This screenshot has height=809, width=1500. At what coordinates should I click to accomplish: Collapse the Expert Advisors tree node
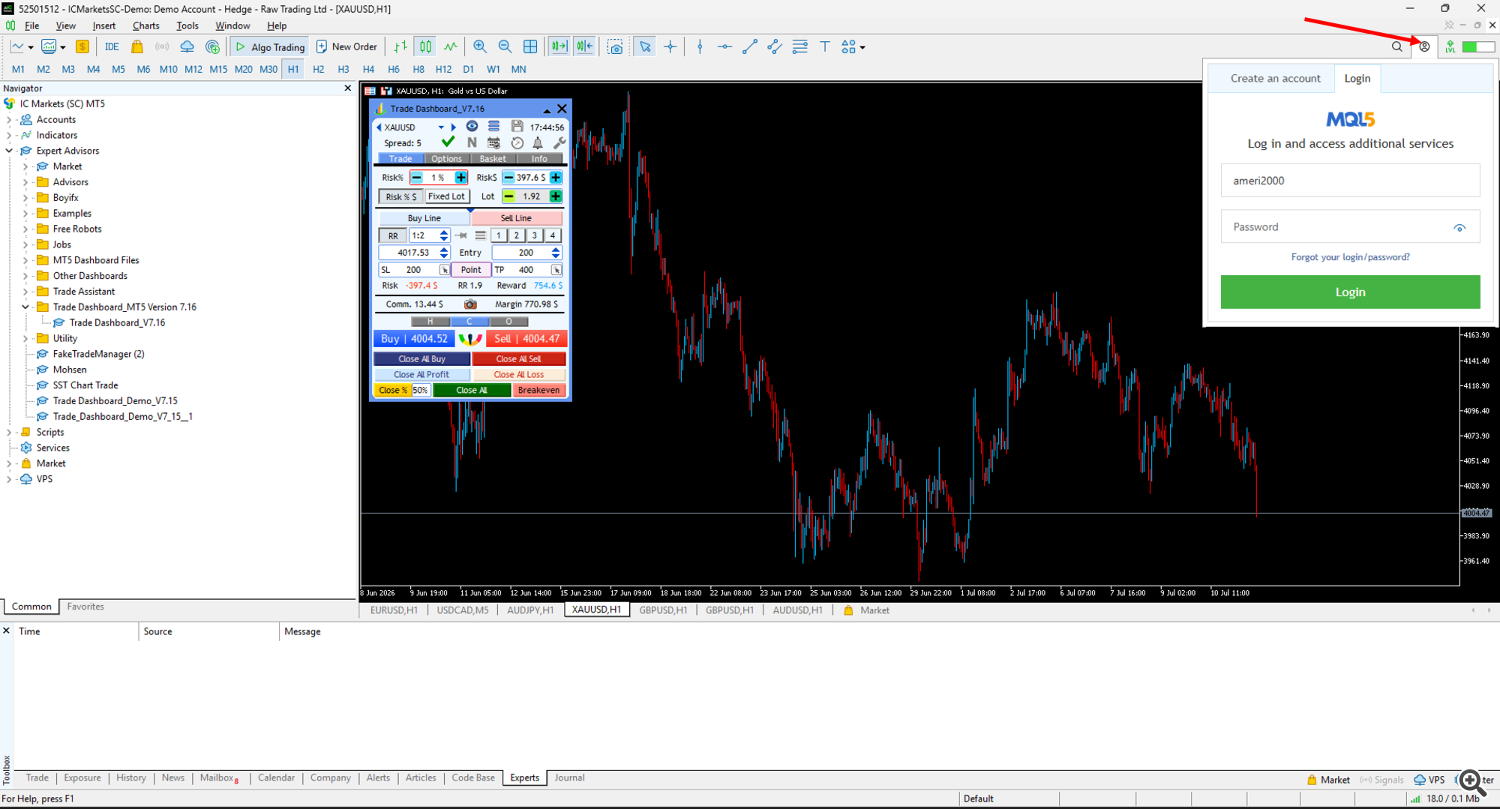pyautogui.click(x=9, y=151)
